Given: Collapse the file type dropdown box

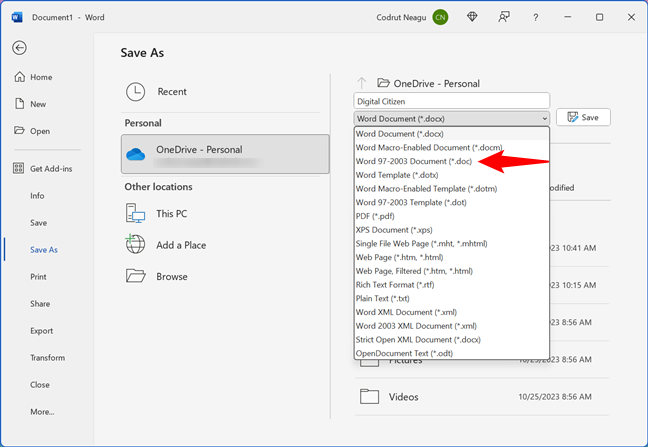Looking at the screenshot, I should coord(451,118).
